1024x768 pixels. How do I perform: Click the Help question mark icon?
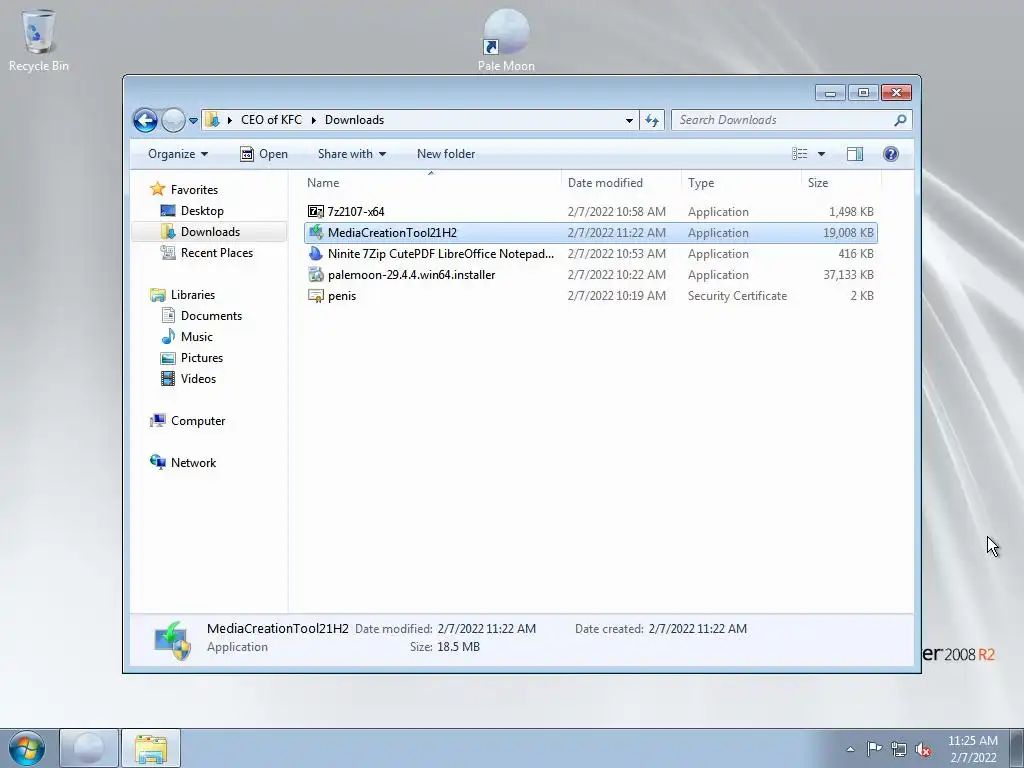click(891, 154)
